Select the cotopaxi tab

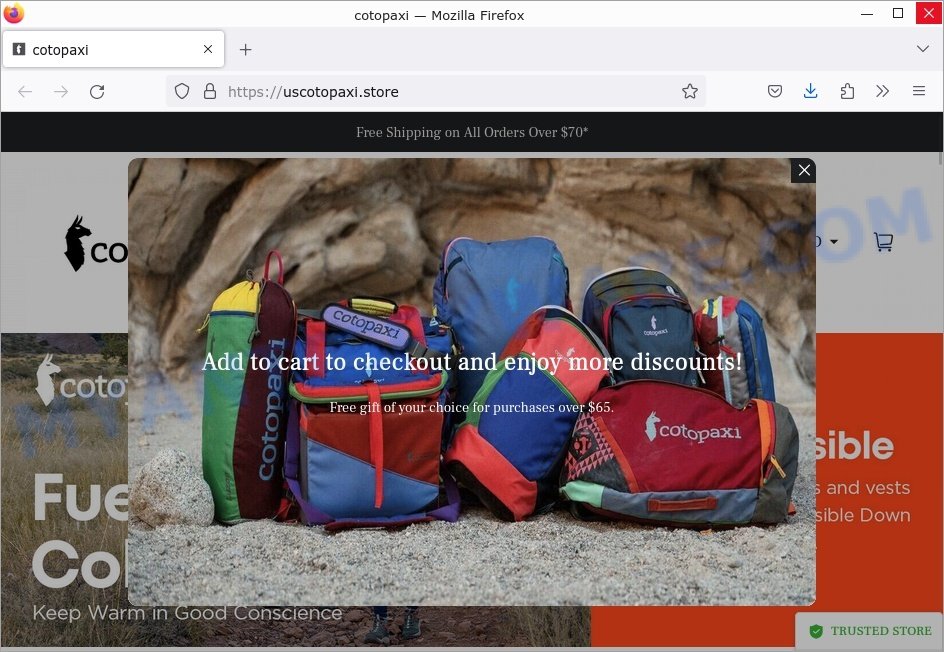point(113,49)
